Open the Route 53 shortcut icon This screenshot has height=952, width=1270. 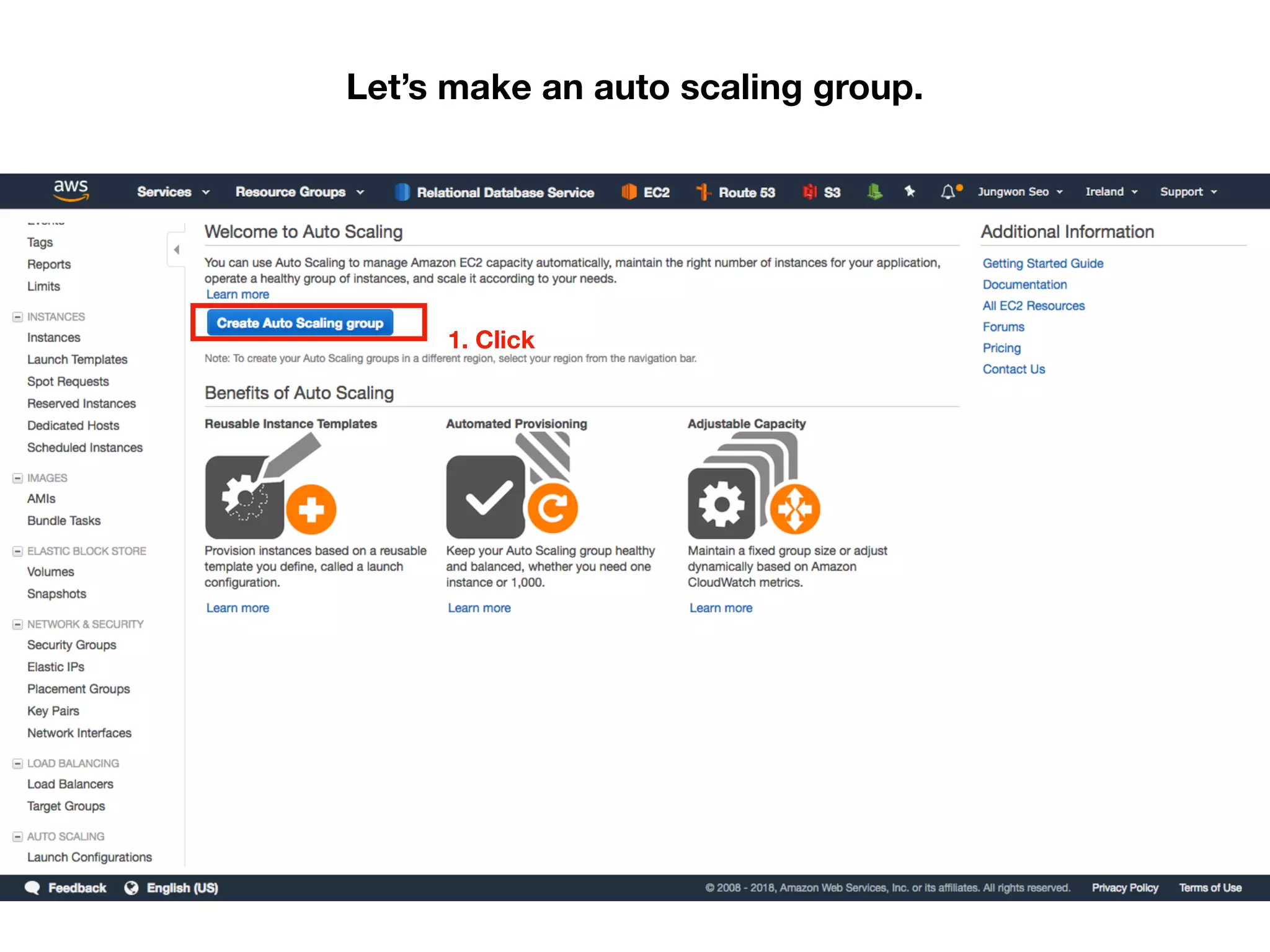coord(703,192)
